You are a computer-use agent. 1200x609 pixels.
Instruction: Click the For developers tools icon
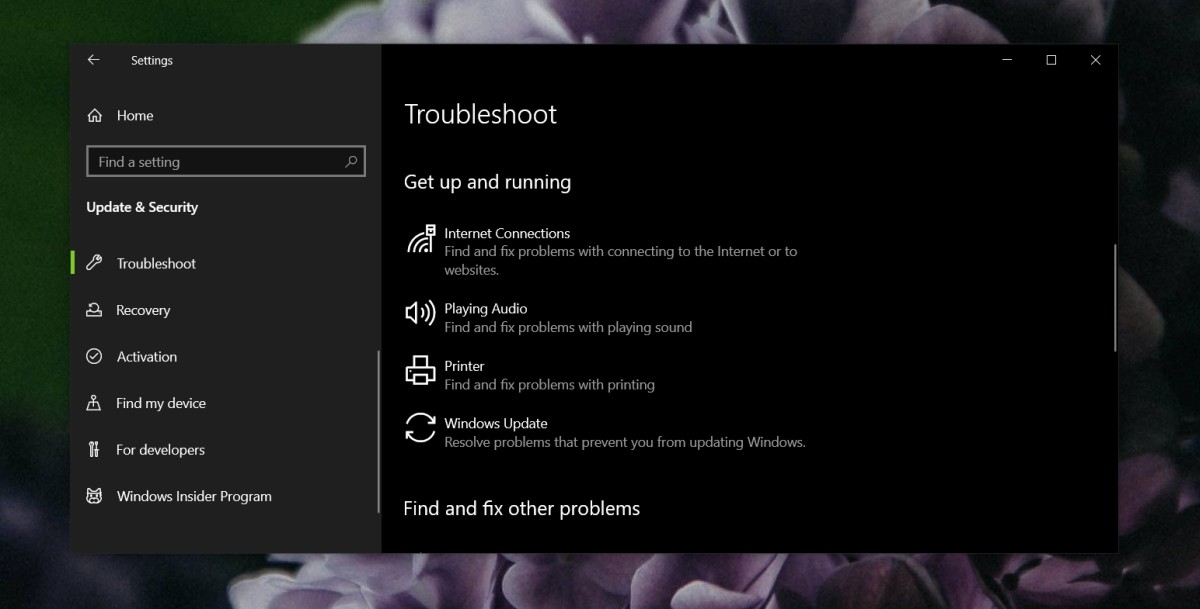click(x=94, y=449)
